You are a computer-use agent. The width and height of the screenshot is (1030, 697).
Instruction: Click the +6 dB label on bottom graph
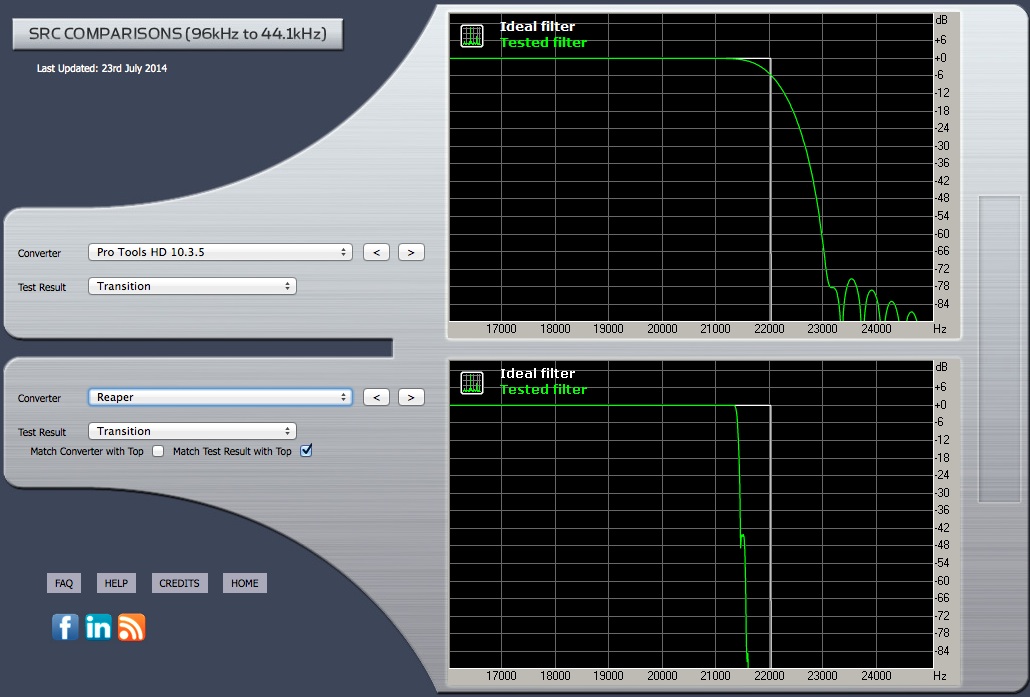[941, 387]
